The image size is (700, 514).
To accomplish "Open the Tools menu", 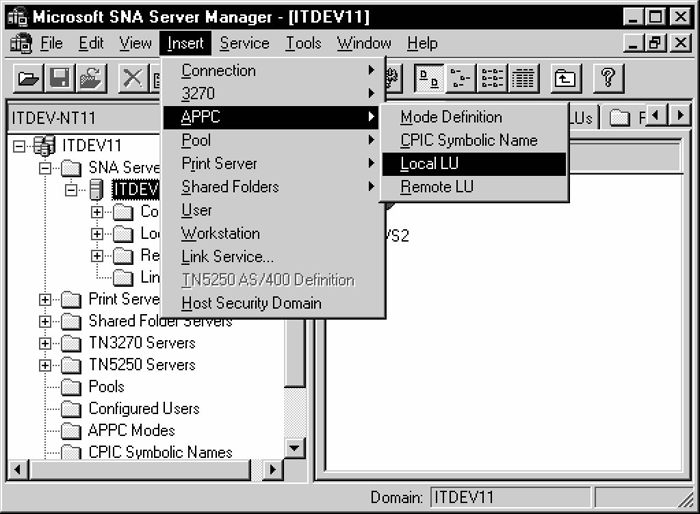I will (x=303, y=43).
